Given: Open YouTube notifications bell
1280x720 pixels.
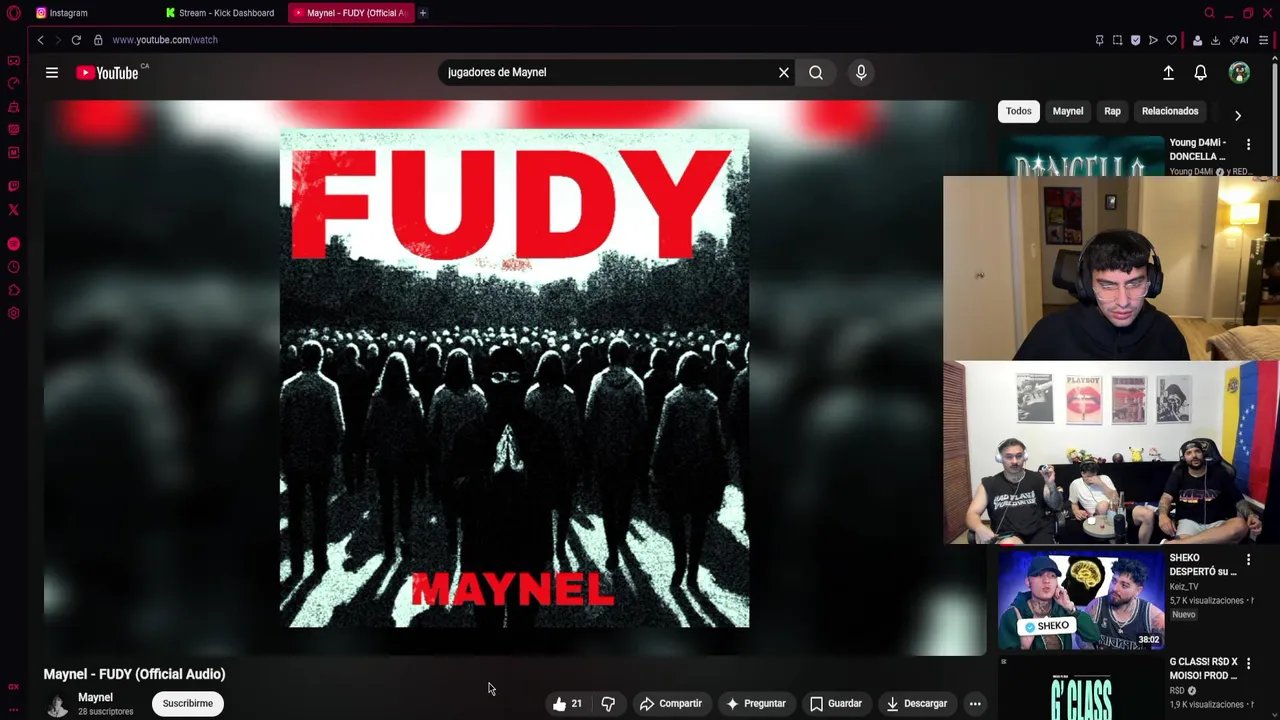Looking at the screenshot, I should (1200, 72).
